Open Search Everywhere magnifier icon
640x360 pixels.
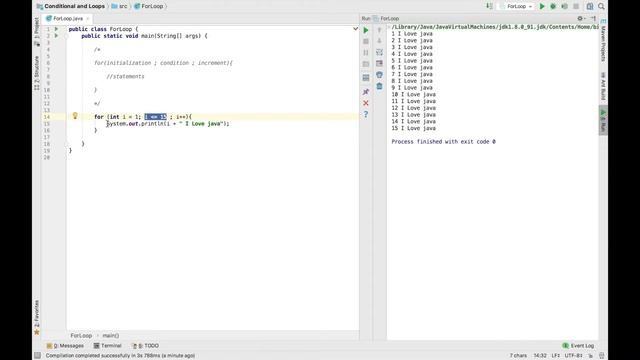(601, 6)
